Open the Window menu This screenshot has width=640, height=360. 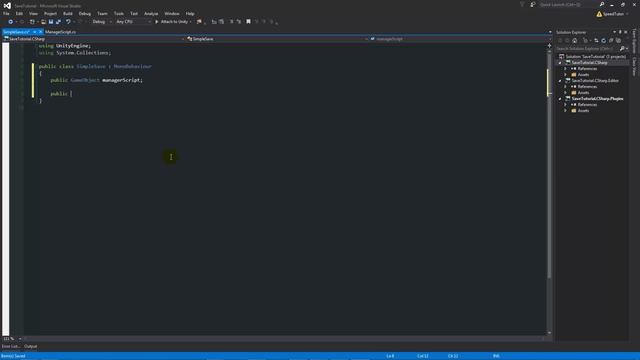point(172,13)
